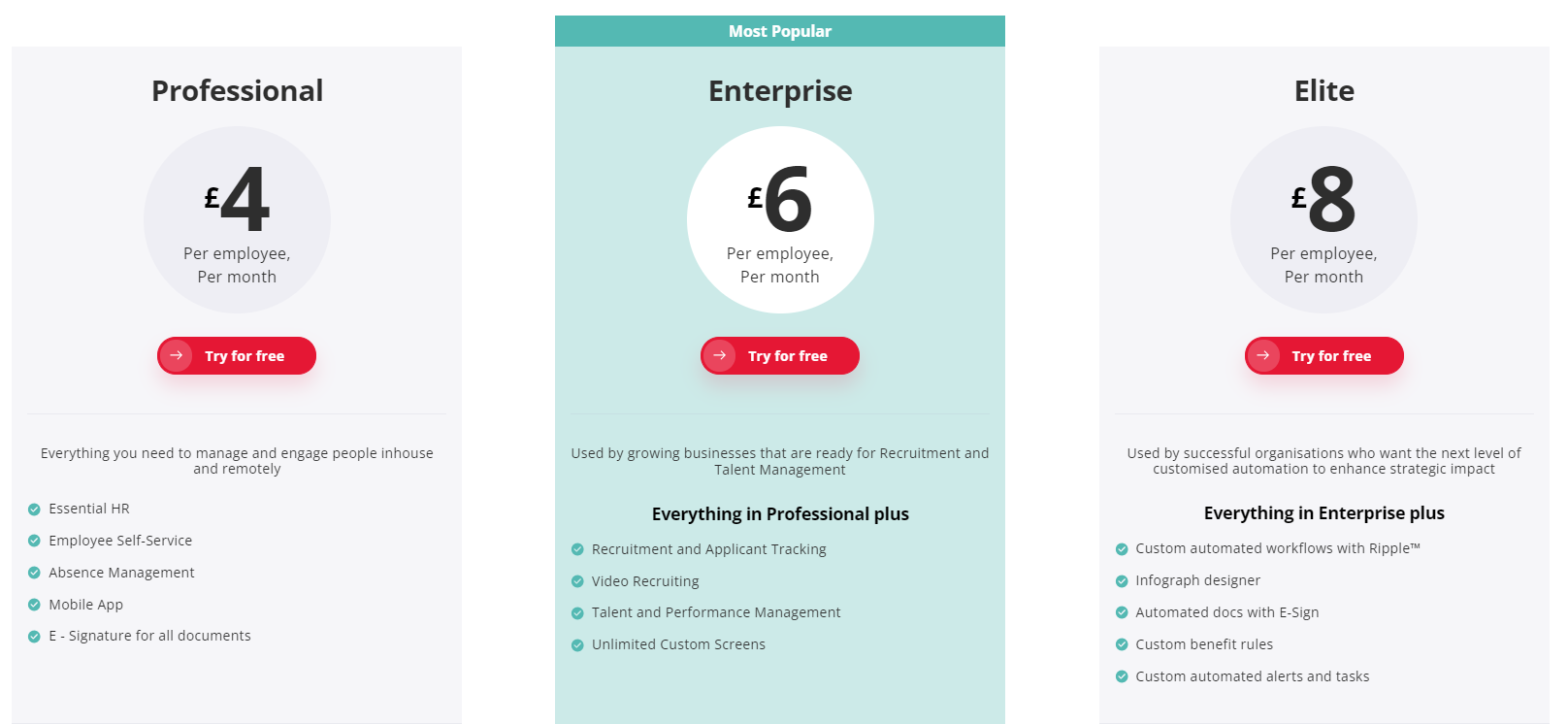Click the checkmark icon beside Essential HR
1568x724 pixels.
pos(34,510)
